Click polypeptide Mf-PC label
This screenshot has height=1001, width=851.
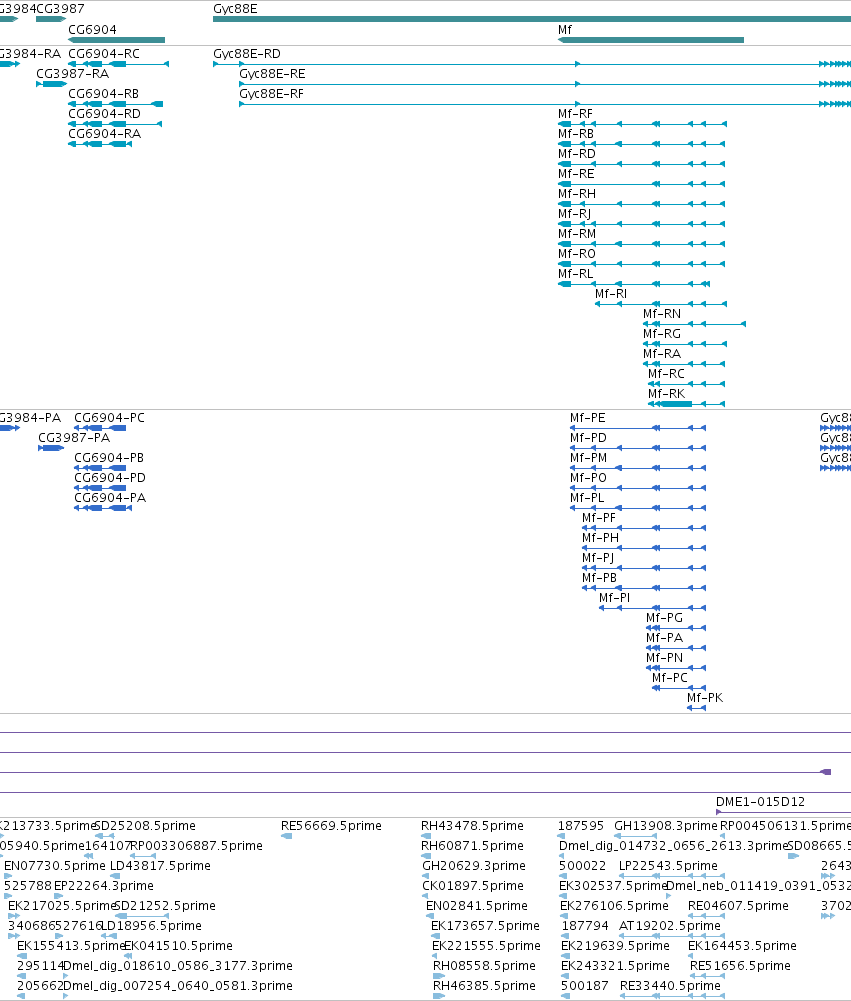tap(670, 677)
